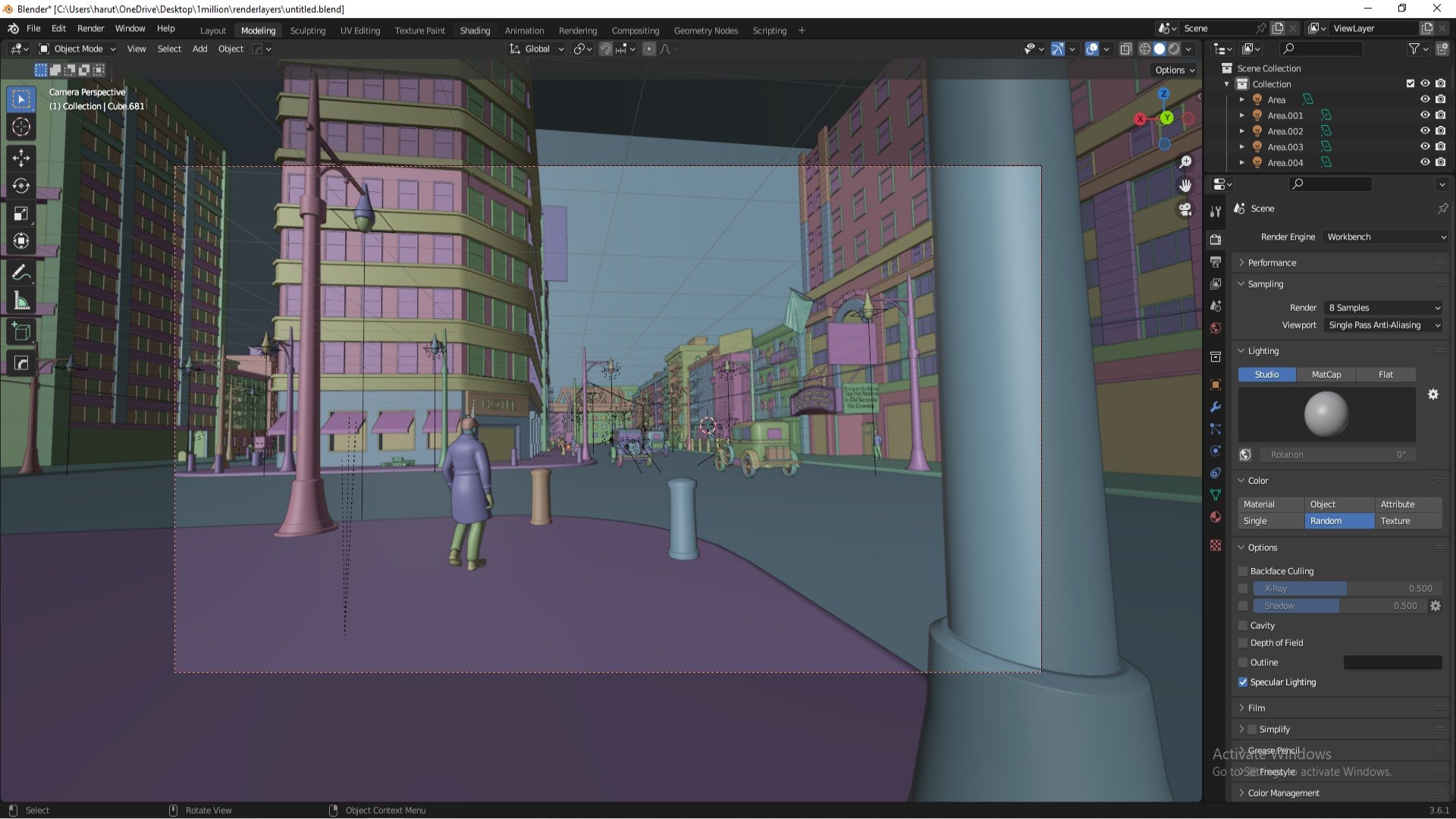1456x819 pixels.
Task: Activate the Move tool
Action: tap(21, 158)
